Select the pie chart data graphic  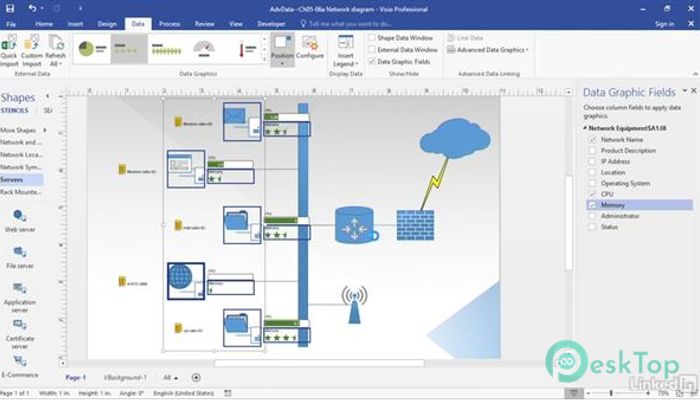(x=92, y=49)
